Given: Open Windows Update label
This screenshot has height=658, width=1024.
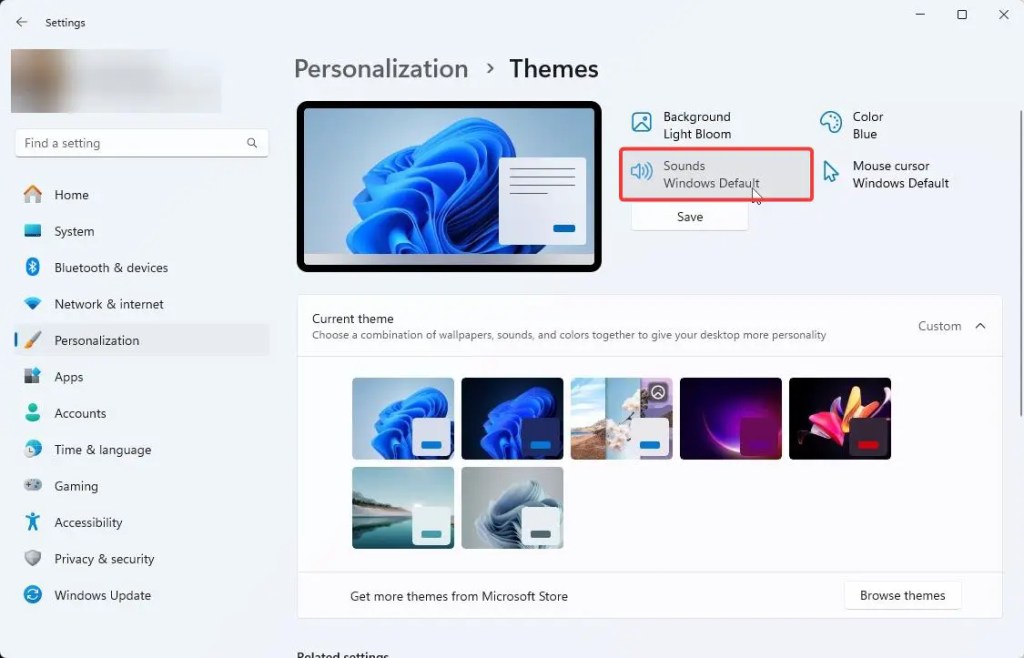Looking at the screenshot, I should [x=103, y=595].
